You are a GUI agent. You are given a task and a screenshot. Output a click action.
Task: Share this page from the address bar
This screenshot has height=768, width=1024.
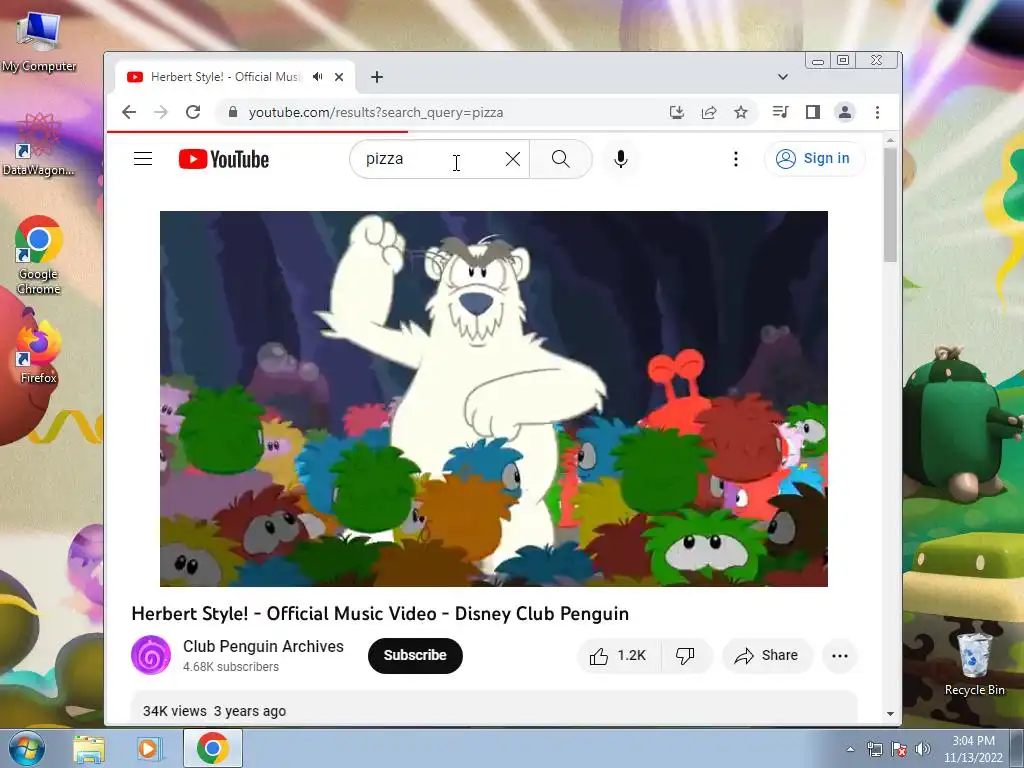(709, 112)
